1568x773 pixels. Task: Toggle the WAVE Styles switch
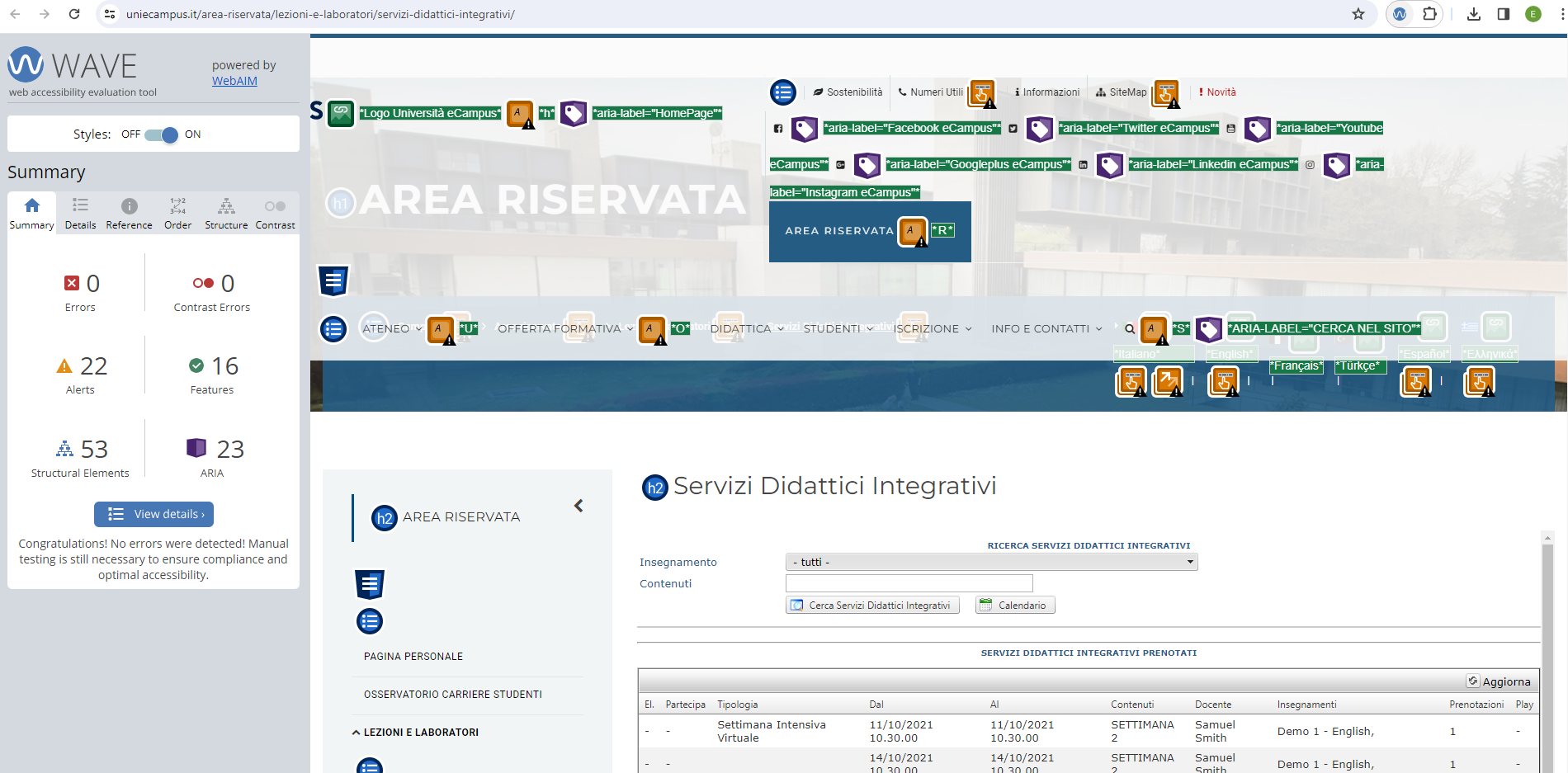click(161, 134)
